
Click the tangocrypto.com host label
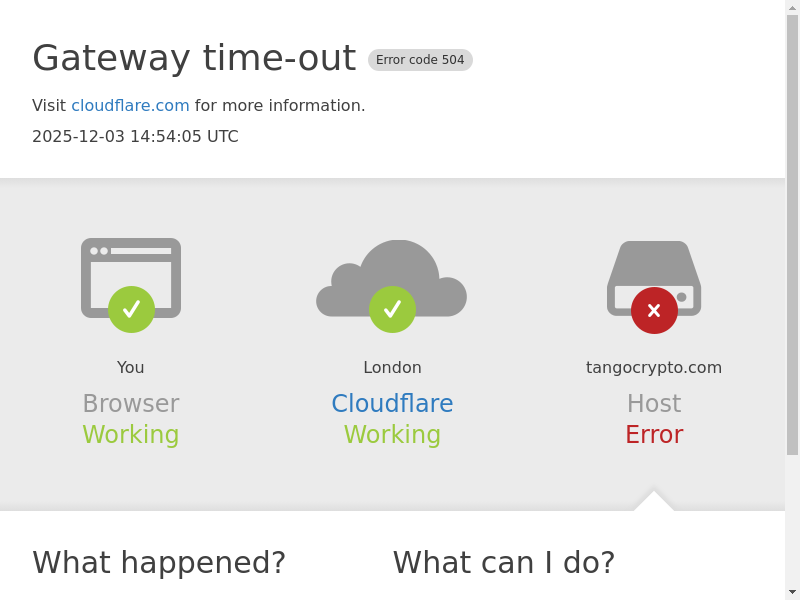(x=654, y=368)
